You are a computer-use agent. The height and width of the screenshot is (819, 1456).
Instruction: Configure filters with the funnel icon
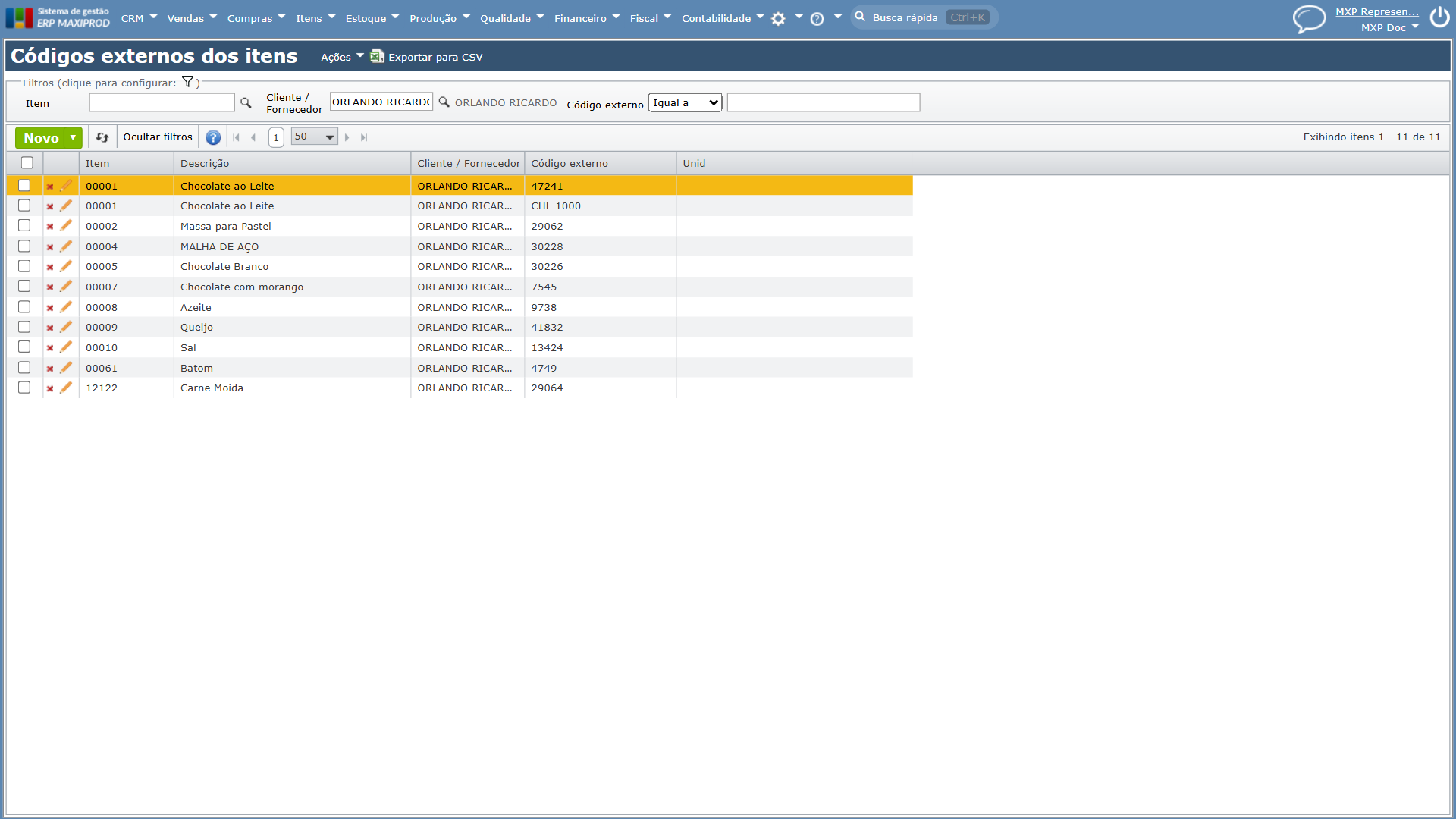187,82
